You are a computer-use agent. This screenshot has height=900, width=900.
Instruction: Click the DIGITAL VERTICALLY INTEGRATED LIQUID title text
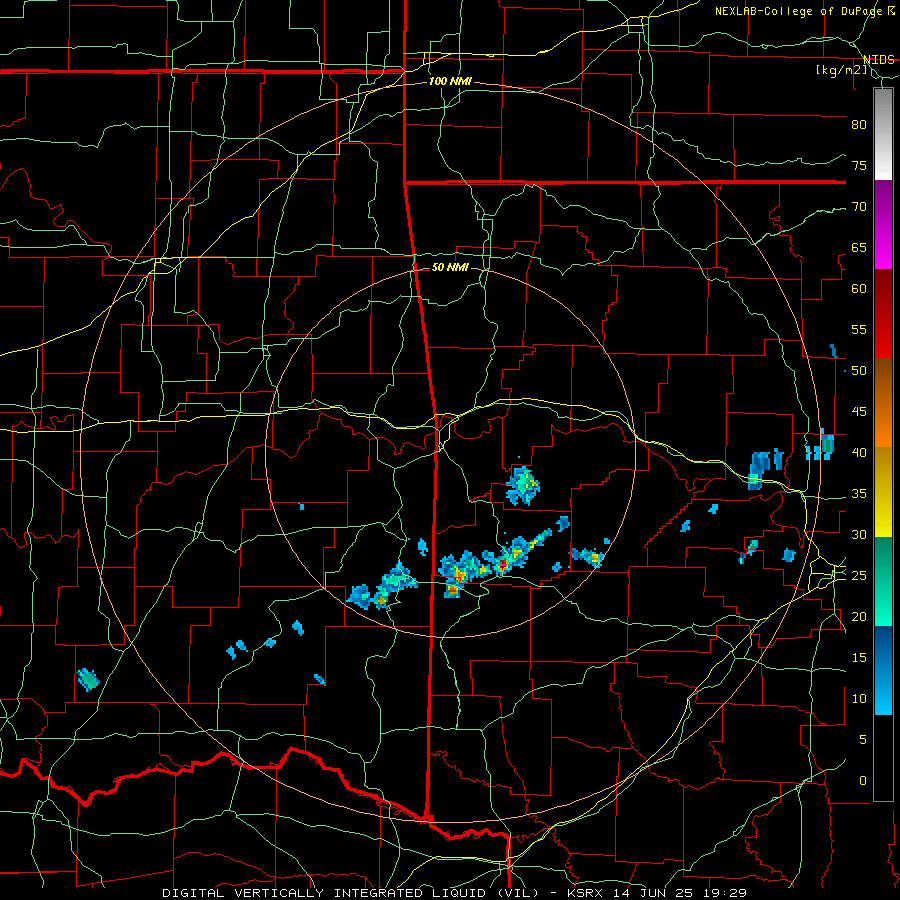tap(350, 893)
